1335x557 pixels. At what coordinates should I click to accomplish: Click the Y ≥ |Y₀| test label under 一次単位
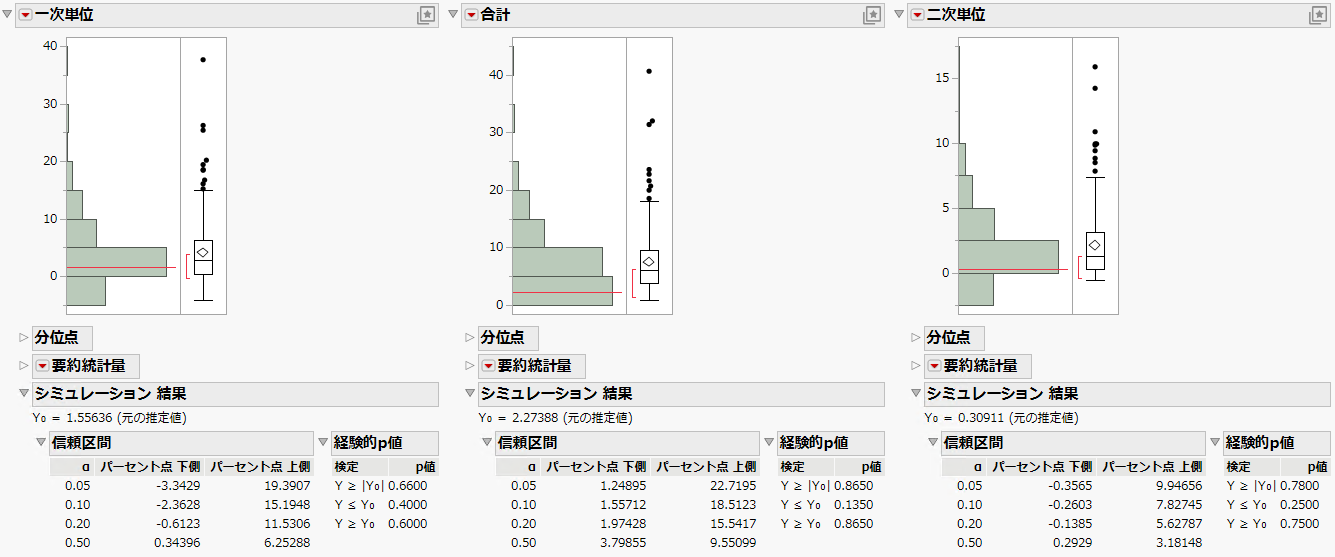[359, 485]
